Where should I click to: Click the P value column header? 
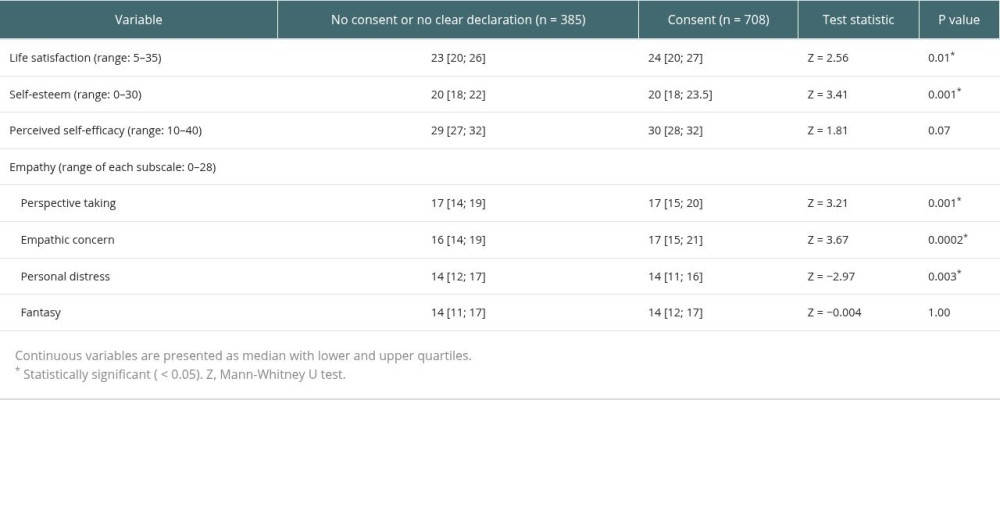click(x=959, y=20)
